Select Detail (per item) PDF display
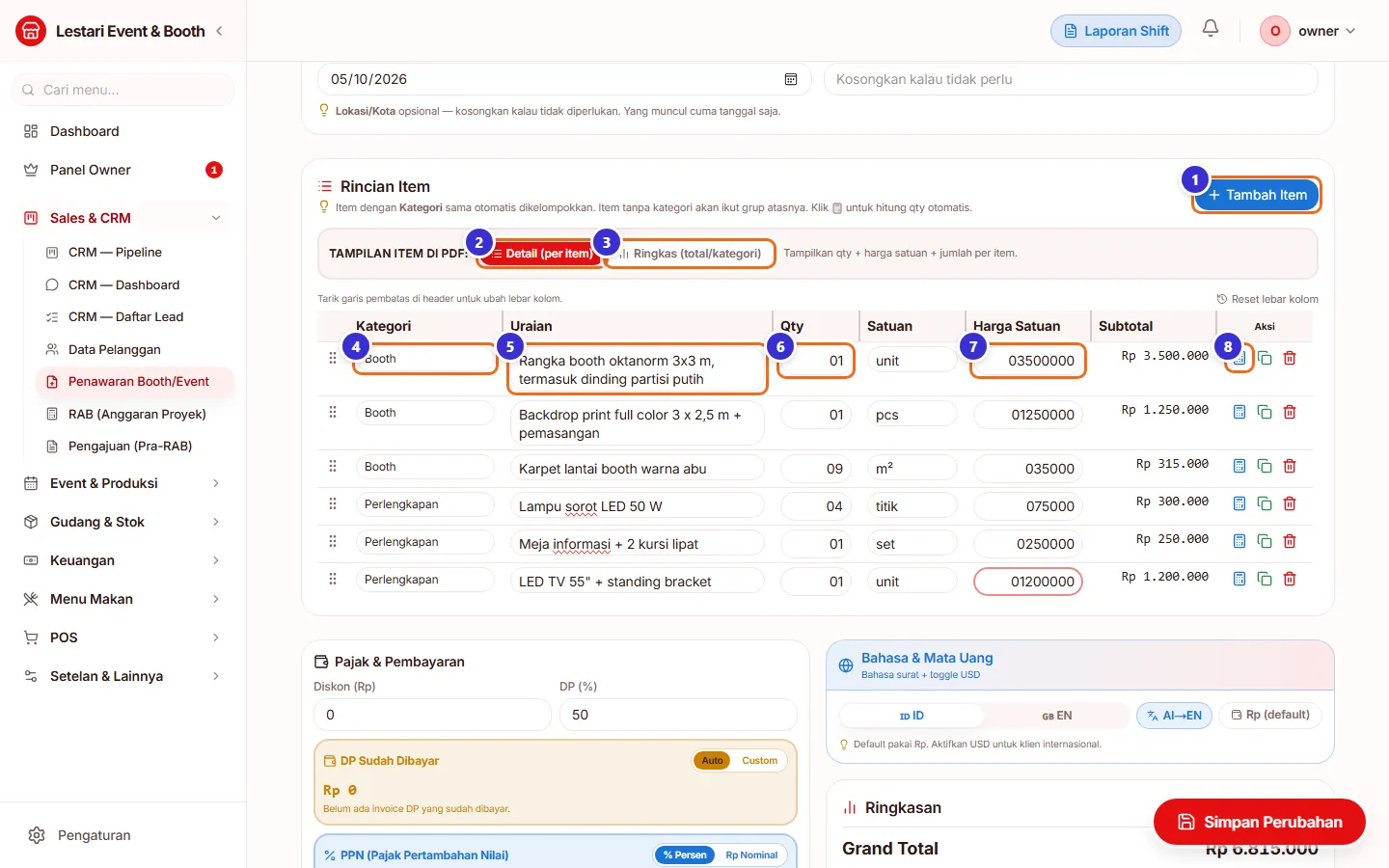 coord(540,254)
